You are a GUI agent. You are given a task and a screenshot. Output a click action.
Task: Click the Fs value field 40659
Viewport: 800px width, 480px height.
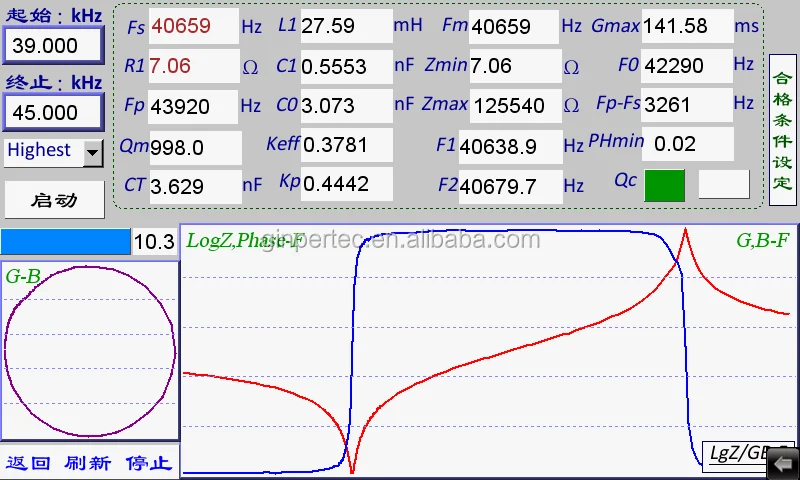pyautogui.click(x=193, y=27)
